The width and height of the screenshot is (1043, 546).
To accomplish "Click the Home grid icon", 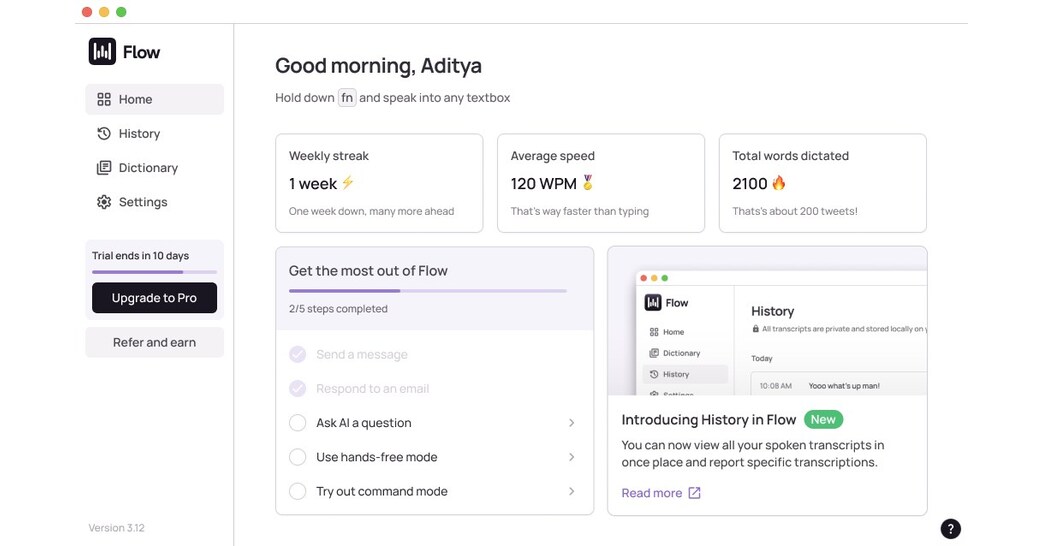I will click(x=104, y=99).
